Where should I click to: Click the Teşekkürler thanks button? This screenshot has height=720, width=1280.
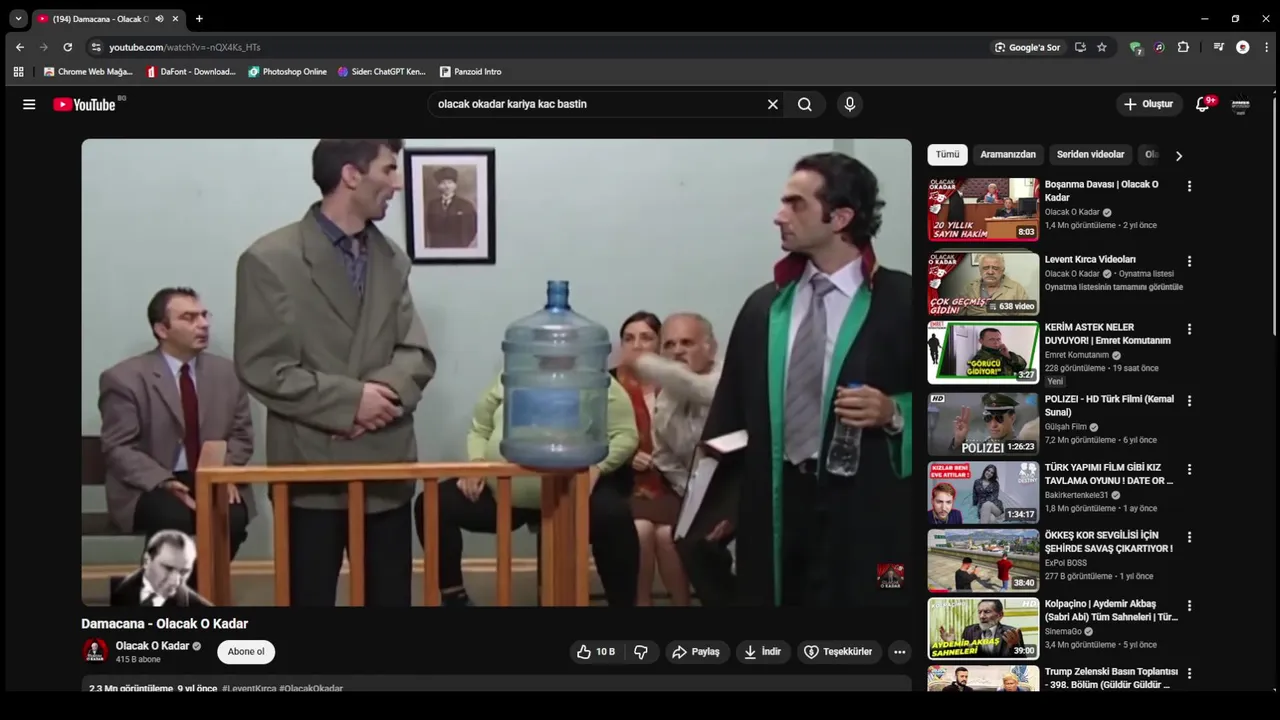click(839, 652)
